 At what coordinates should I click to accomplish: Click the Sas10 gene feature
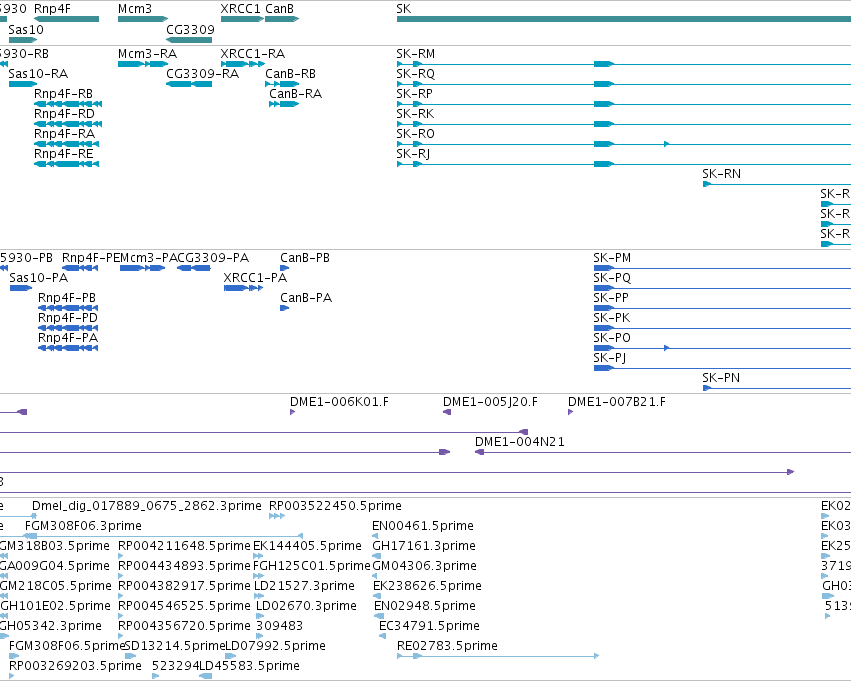tap(23, 40)
